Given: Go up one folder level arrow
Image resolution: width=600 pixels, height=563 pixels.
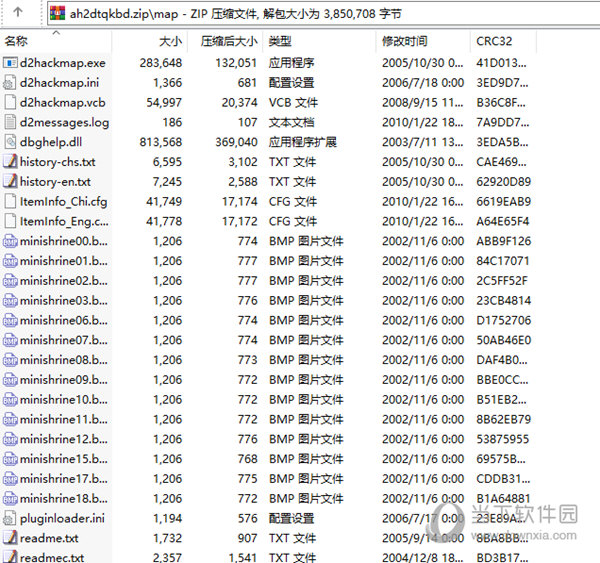Looking at the screenshot, I should [x=18, y=12].
